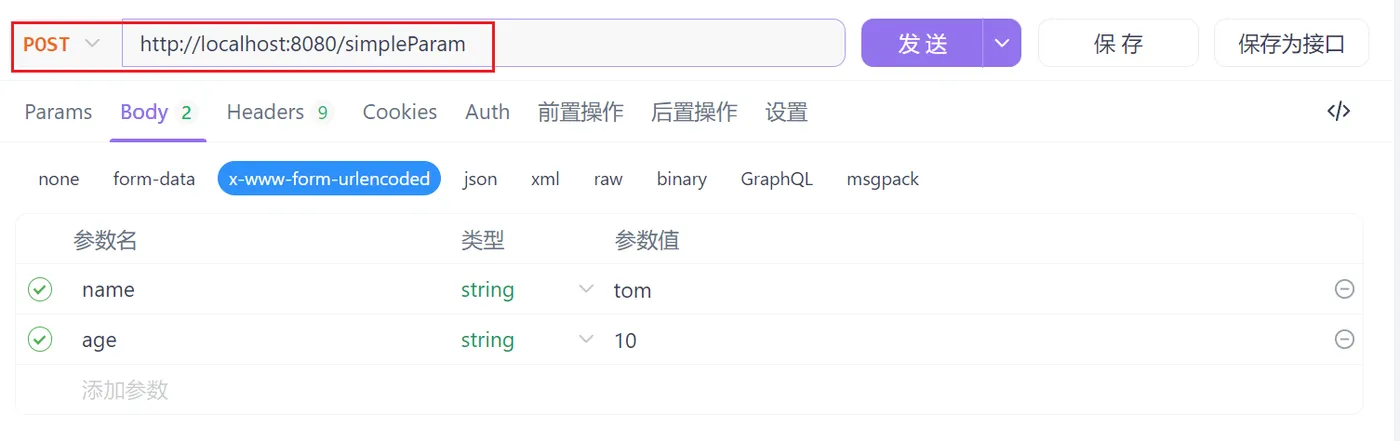Toggle the age parameter checkbox
Viewport: 1400px width, 441px height.
tap(40, 339)
